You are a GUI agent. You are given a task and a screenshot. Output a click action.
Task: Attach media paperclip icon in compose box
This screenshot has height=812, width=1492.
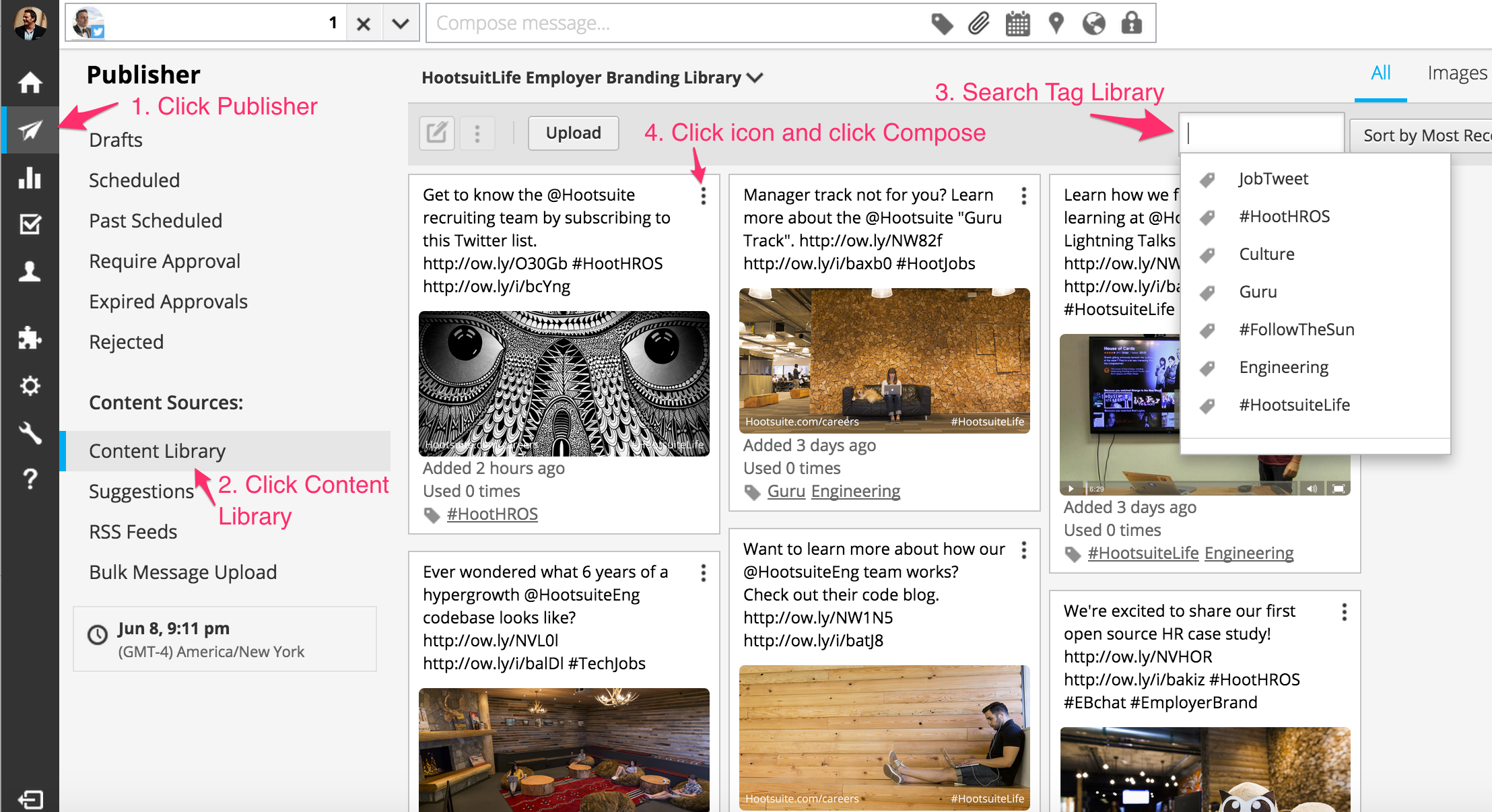pyautogui.click(x=979, y=24)
